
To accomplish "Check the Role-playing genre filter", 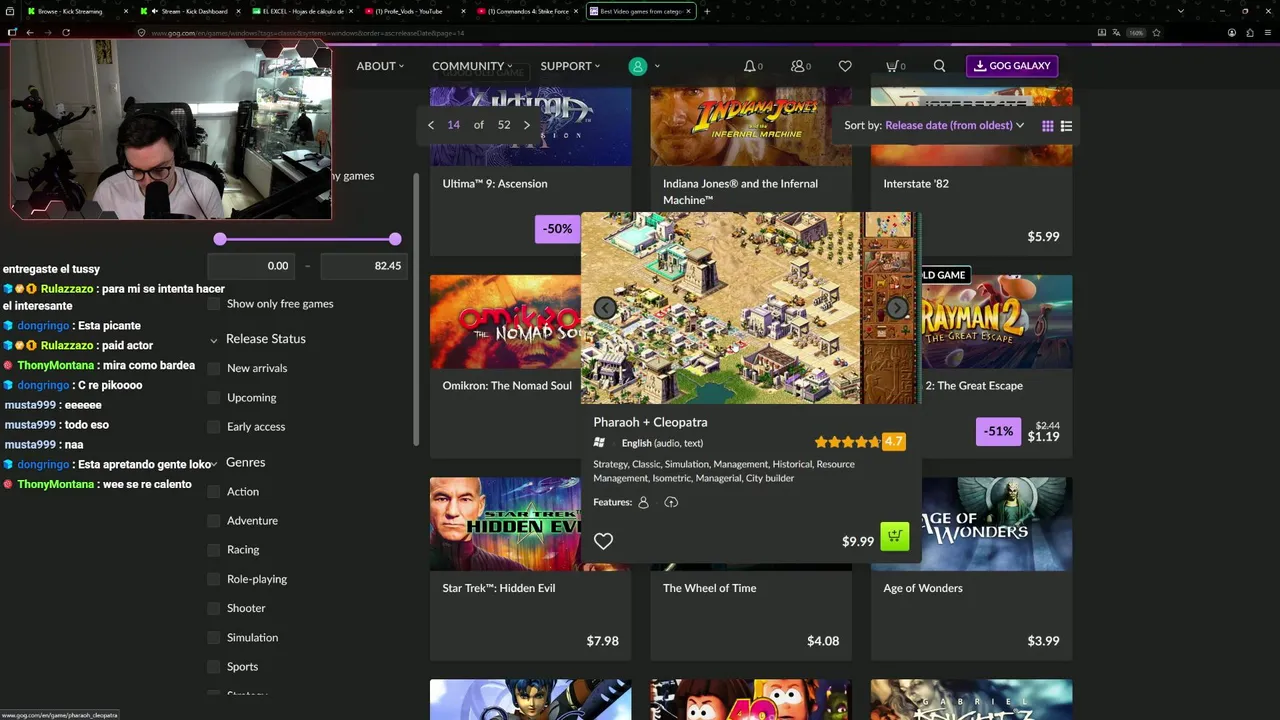I will pyautogui.click(x=214, y=579).
